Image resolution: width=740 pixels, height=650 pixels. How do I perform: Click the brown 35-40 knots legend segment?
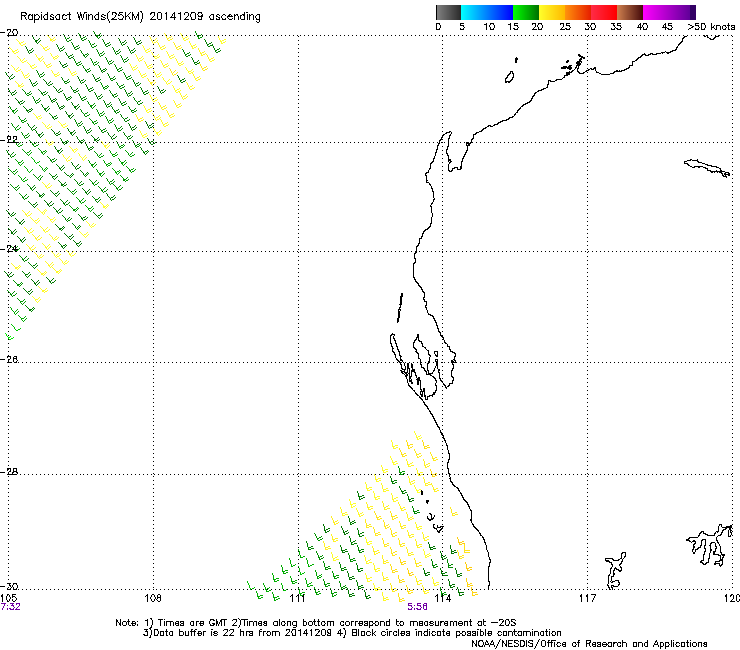[x=630, y=12]
